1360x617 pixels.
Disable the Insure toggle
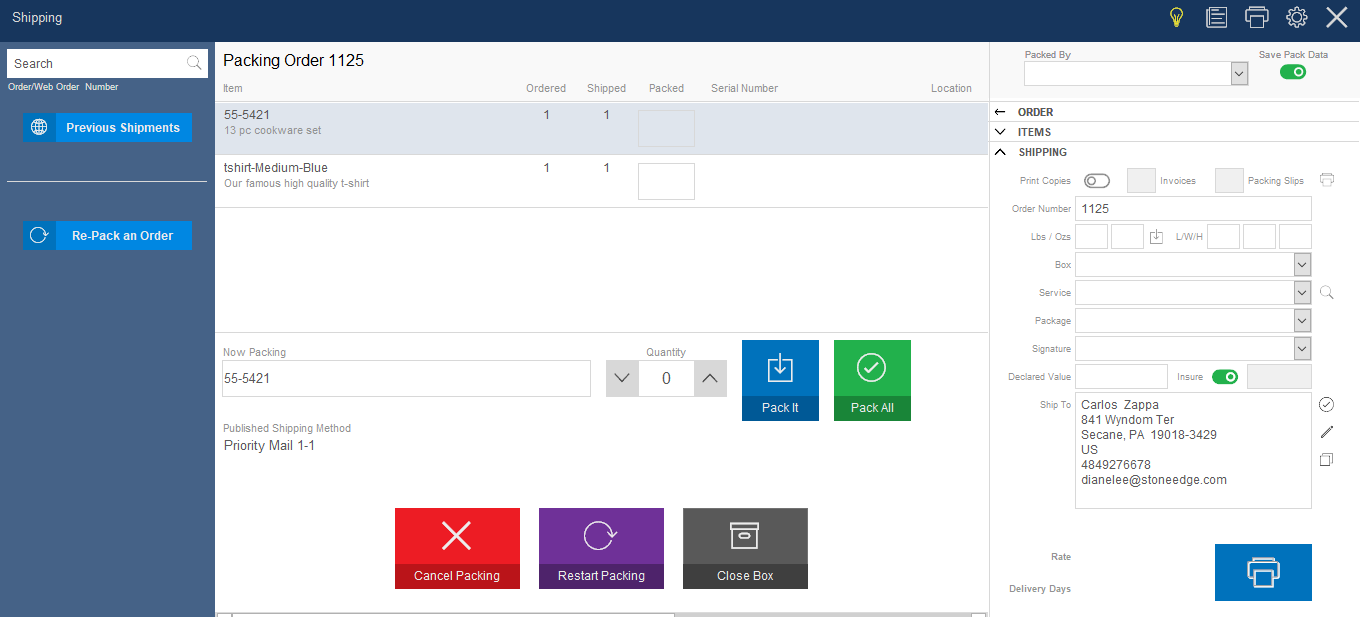1225,377
